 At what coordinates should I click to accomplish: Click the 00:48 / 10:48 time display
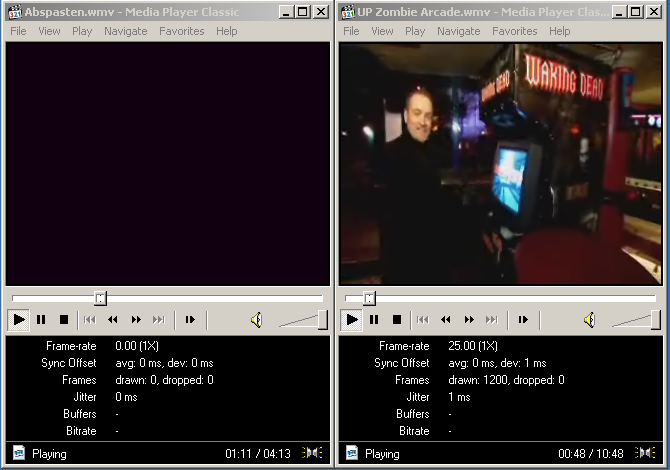click(x=591, y=453)
